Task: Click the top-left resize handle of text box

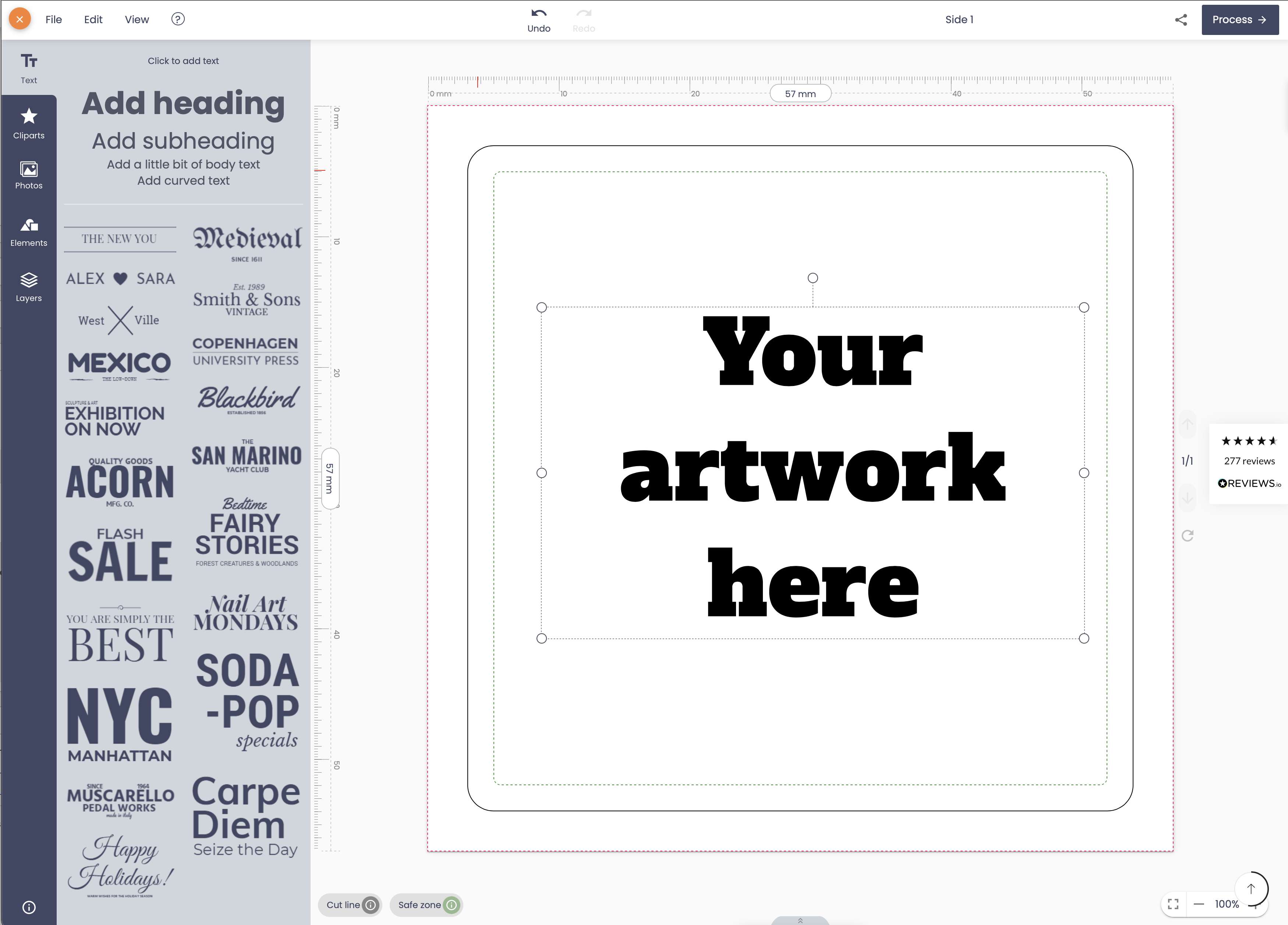Action: click(541, 307)
